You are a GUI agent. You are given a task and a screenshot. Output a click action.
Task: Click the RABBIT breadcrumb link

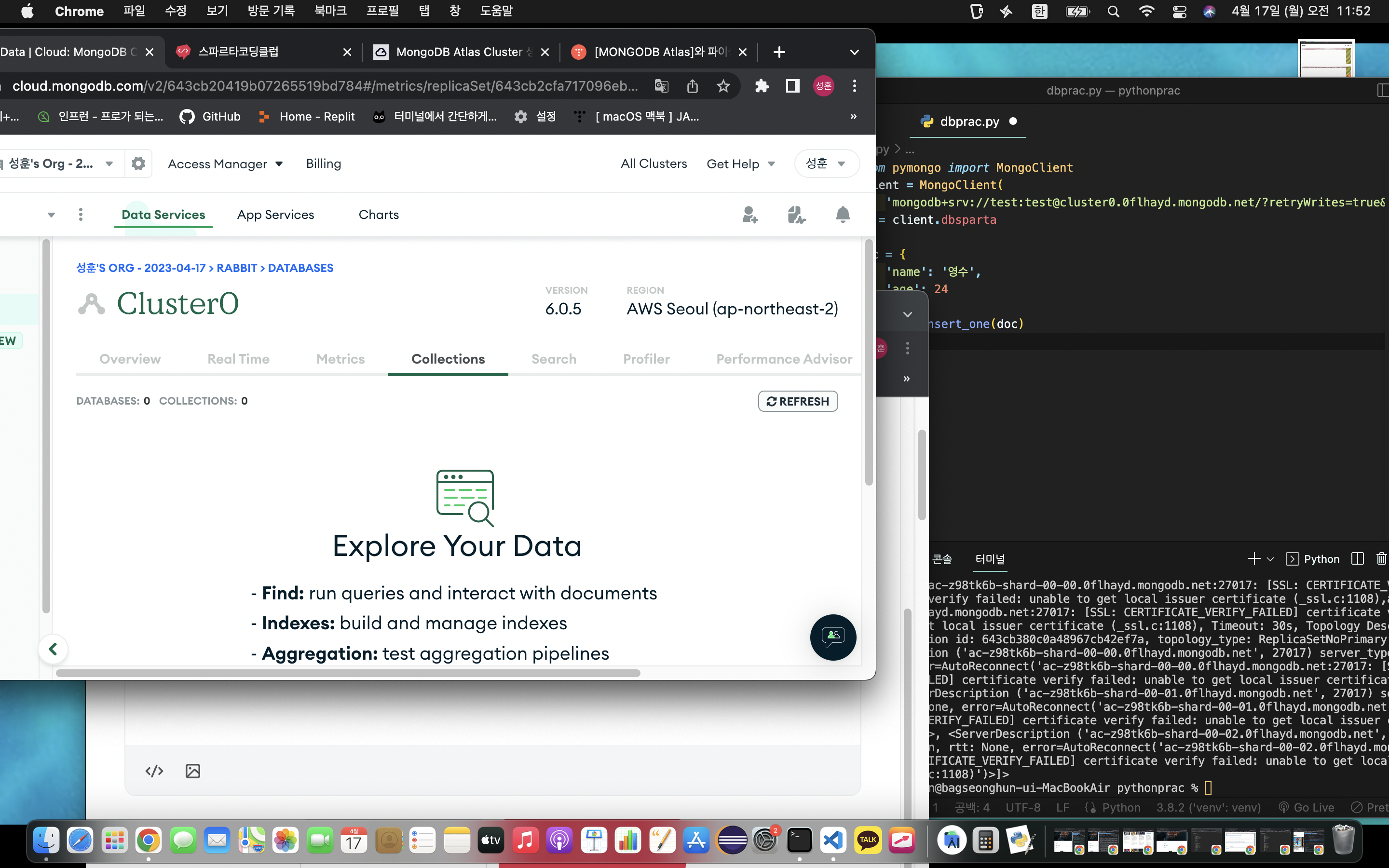click(x=236, y=268)
